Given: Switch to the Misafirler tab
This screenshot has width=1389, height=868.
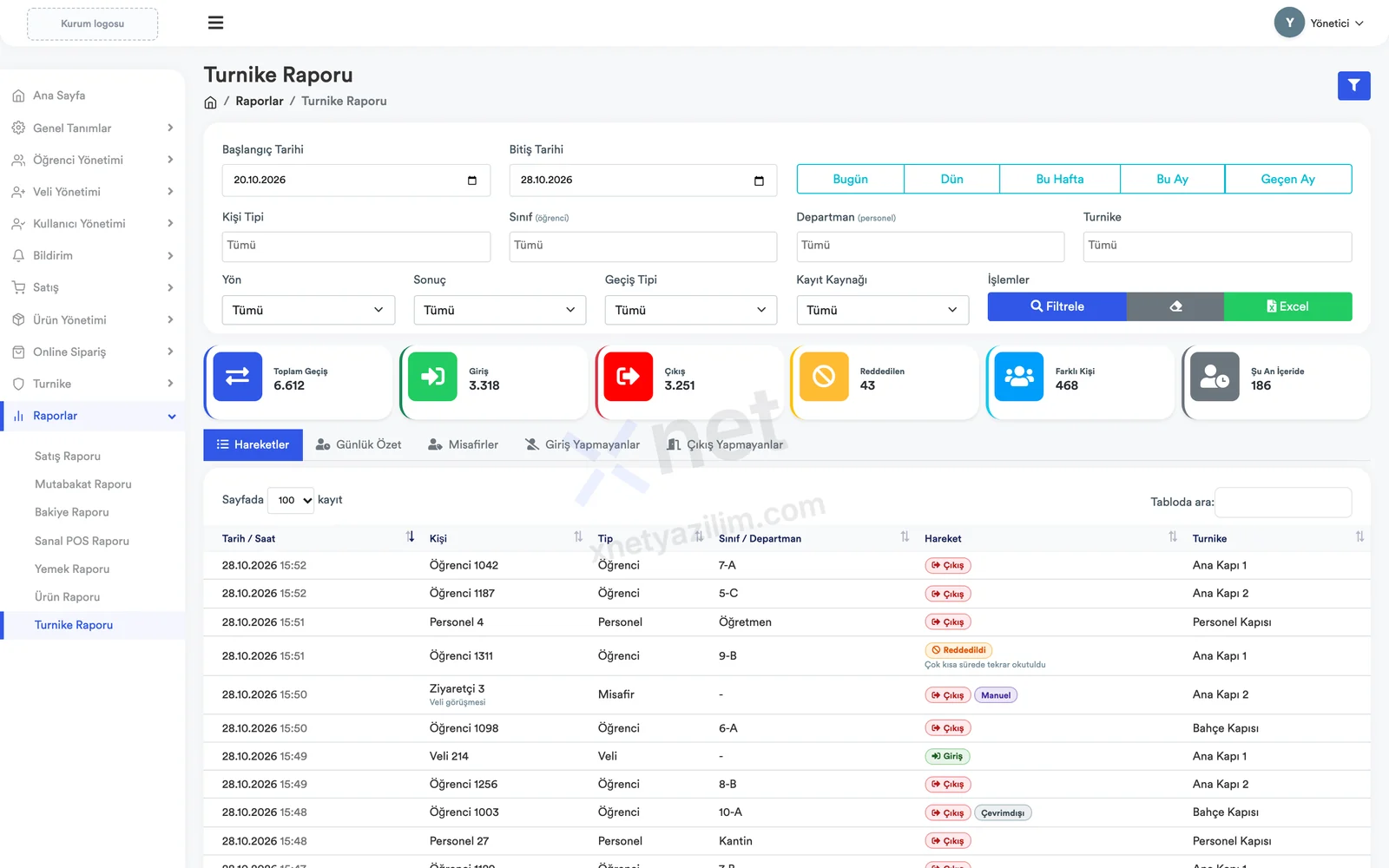Looking at the screenshot, I should pyautogui.click(x=464, y=444).
